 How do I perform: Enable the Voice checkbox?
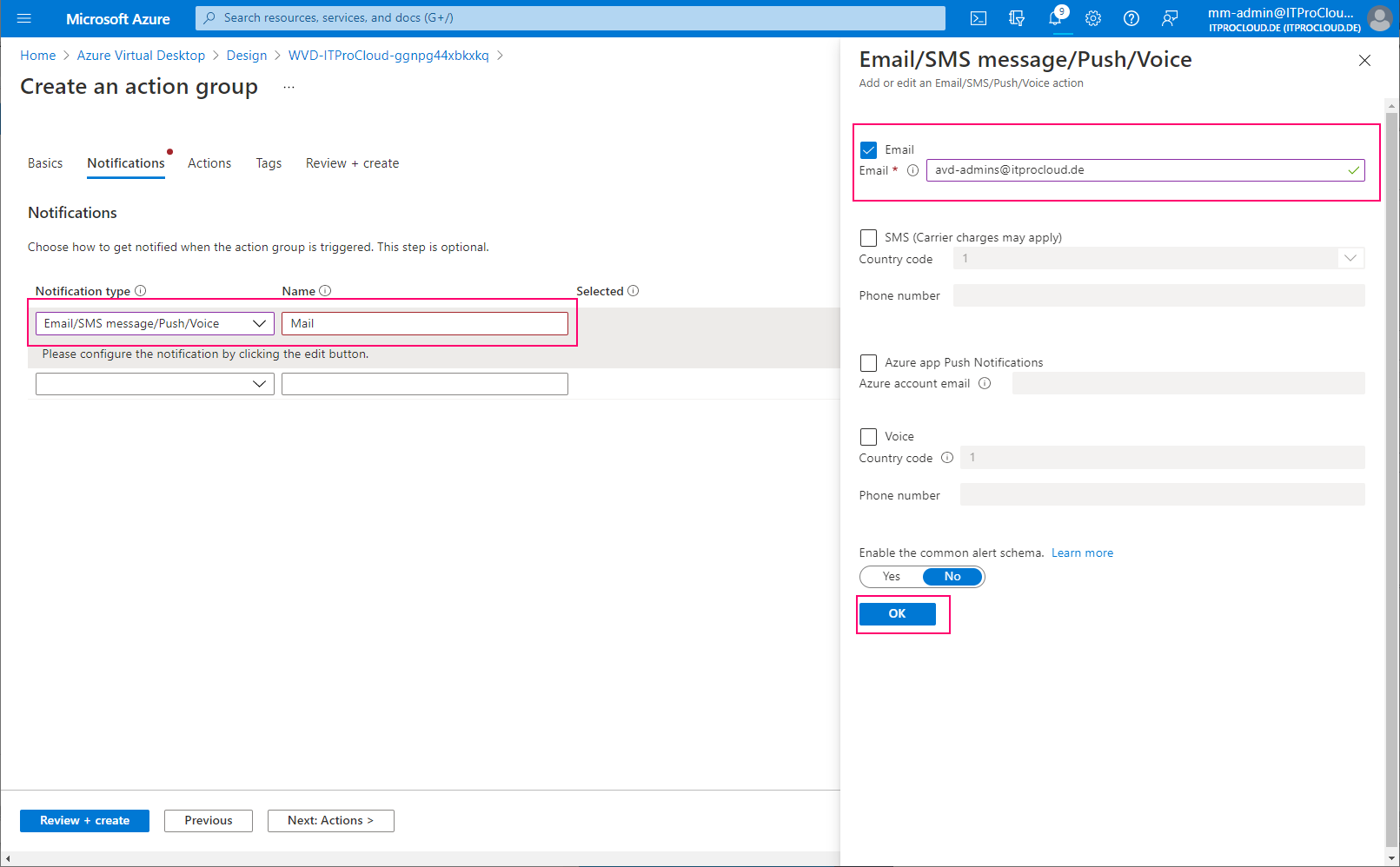point(868,437)
